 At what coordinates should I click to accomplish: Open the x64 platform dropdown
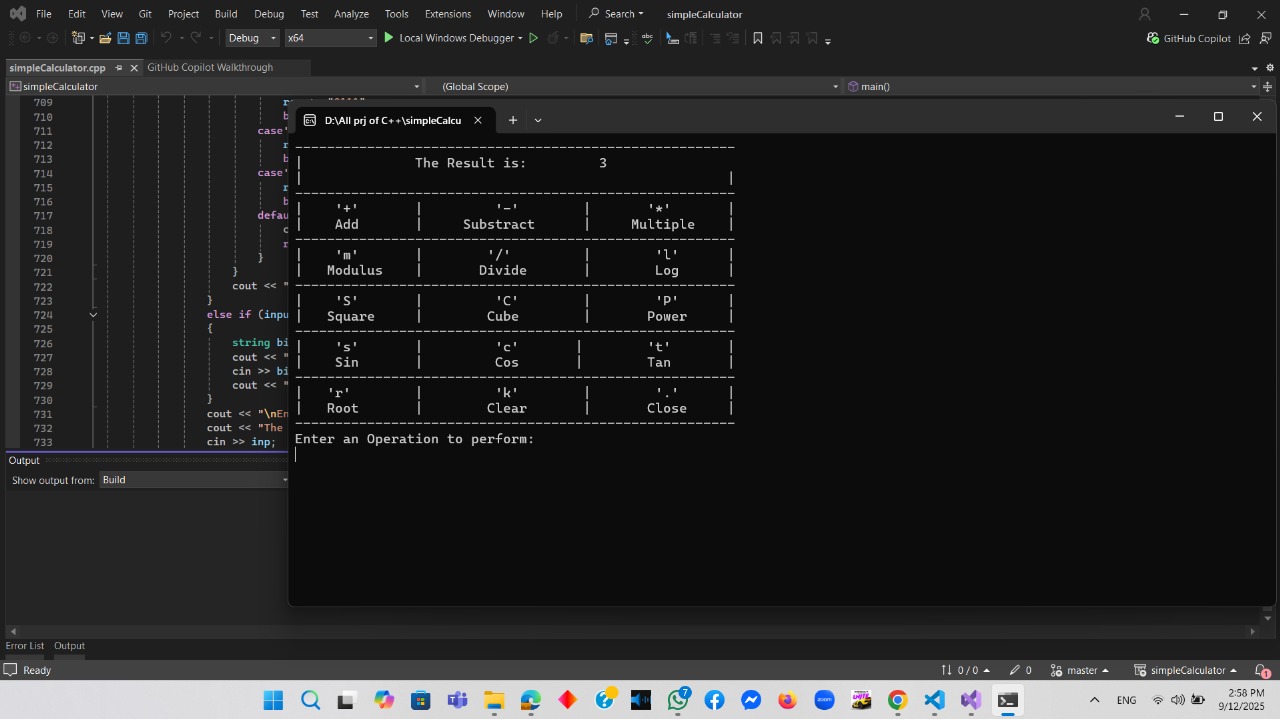click(330, 38)
